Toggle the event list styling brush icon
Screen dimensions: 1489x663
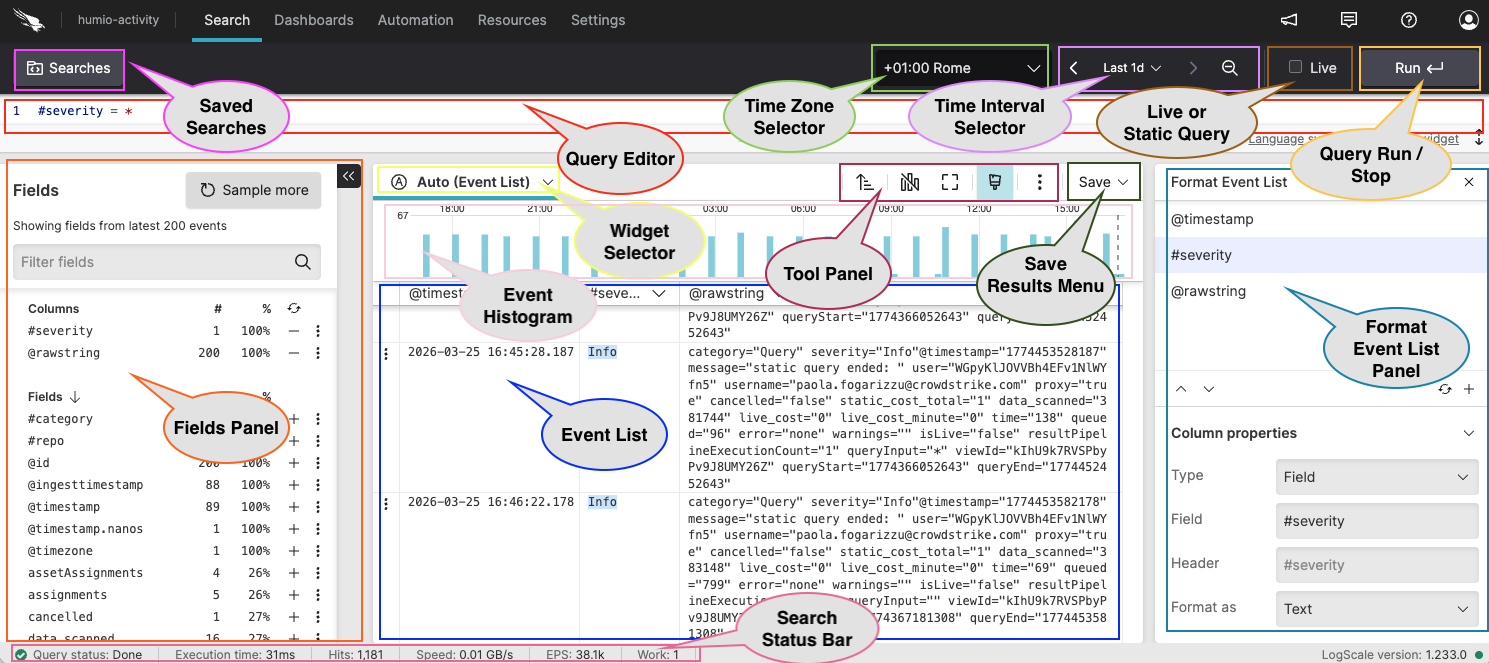pyautogui.click(x=994, y=182)
